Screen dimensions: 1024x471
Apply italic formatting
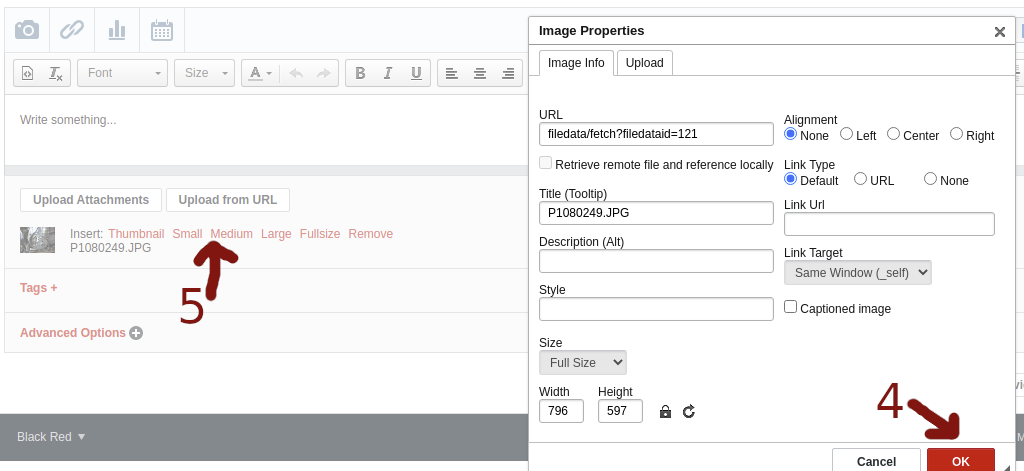click(387, 73)
